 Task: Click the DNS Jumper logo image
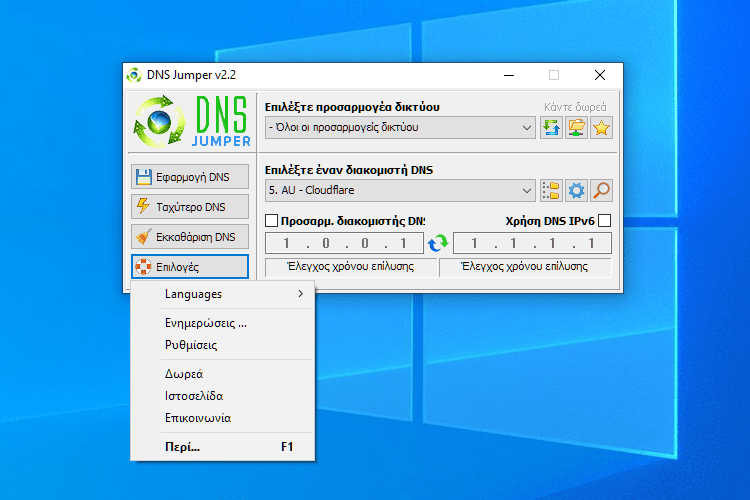[x=191, y=122]
